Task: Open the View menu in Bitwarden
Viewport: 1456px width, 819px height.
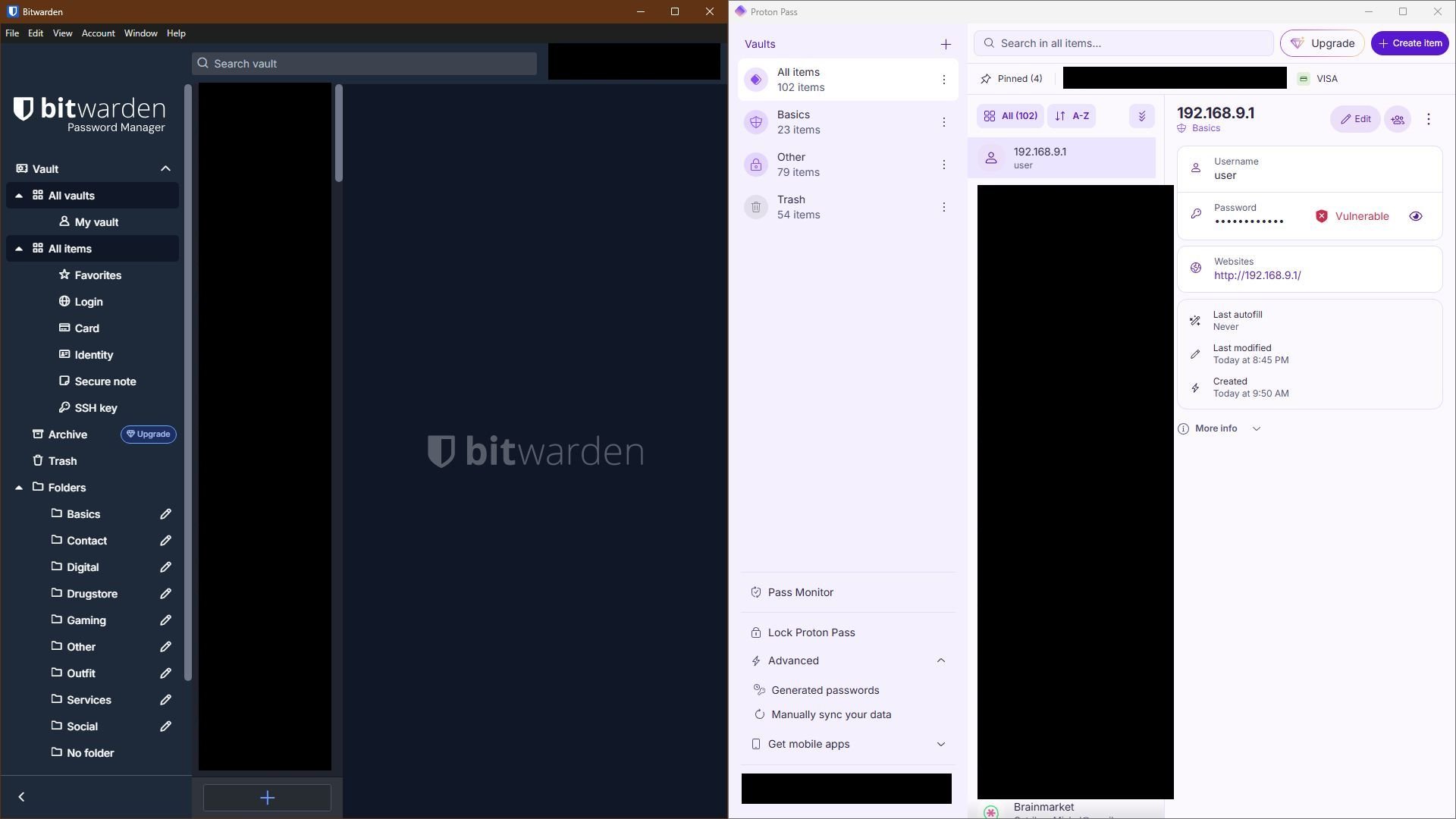Action: [62, 33]
